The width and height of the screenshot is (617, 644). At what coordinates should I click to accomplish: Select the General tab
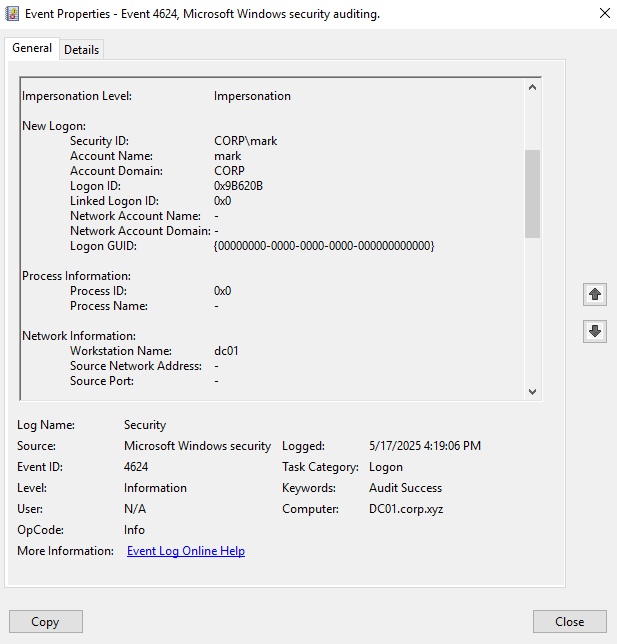pos(32,48)
